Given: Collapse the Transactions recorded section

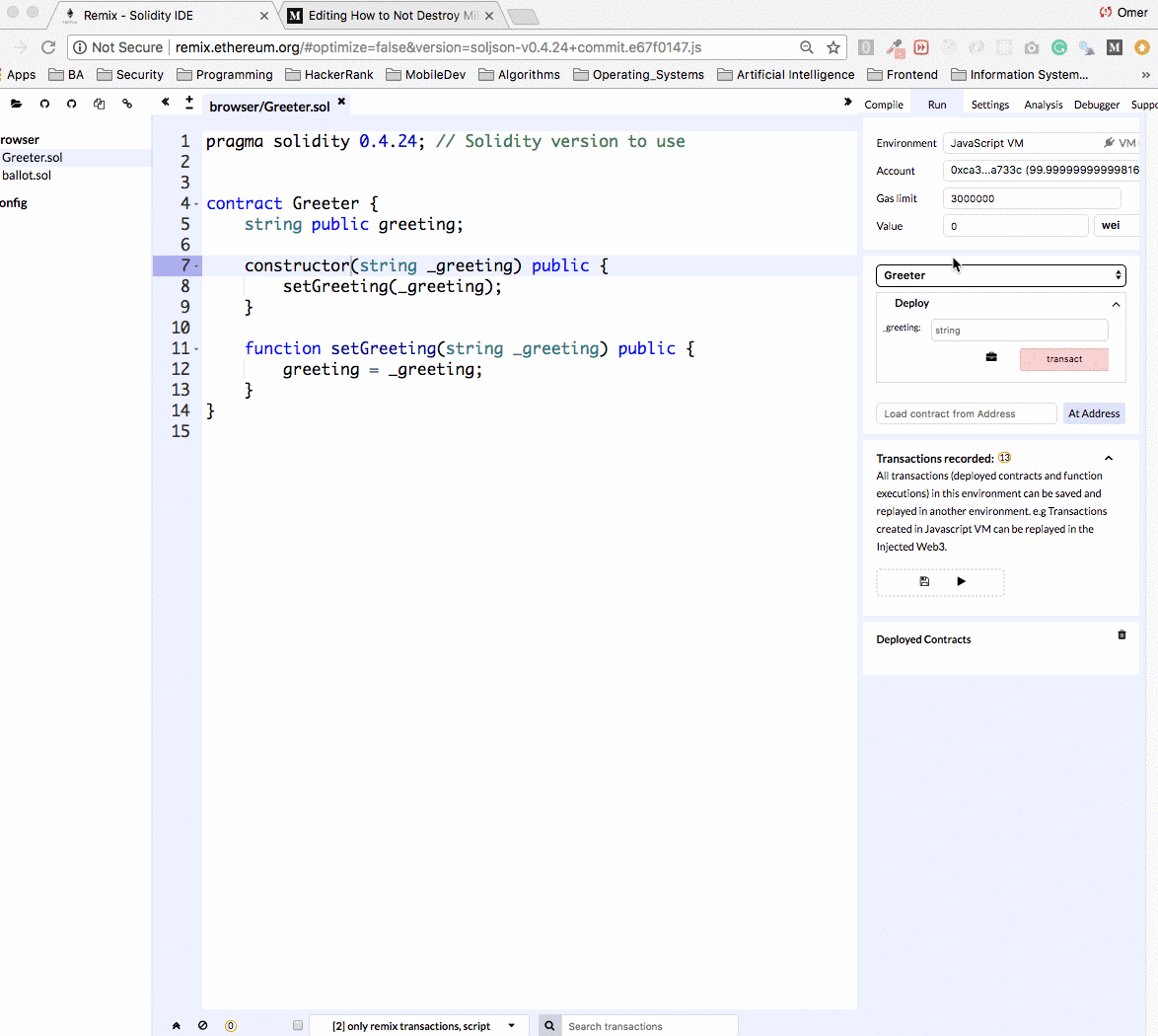Looking at the screenshot, I should coord(1109,458).
